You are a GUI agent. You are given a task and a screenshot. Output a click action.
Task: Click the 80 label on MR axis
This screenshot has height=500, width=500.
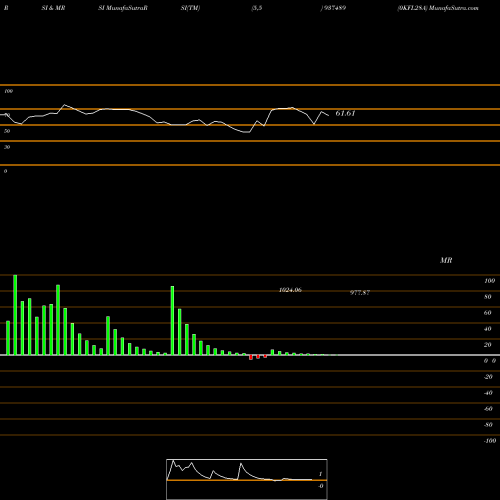pos(488,297)
